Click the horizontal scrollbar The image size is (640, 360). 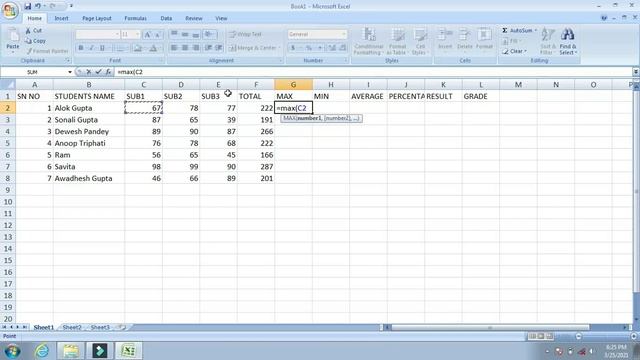tap(490, 327)
